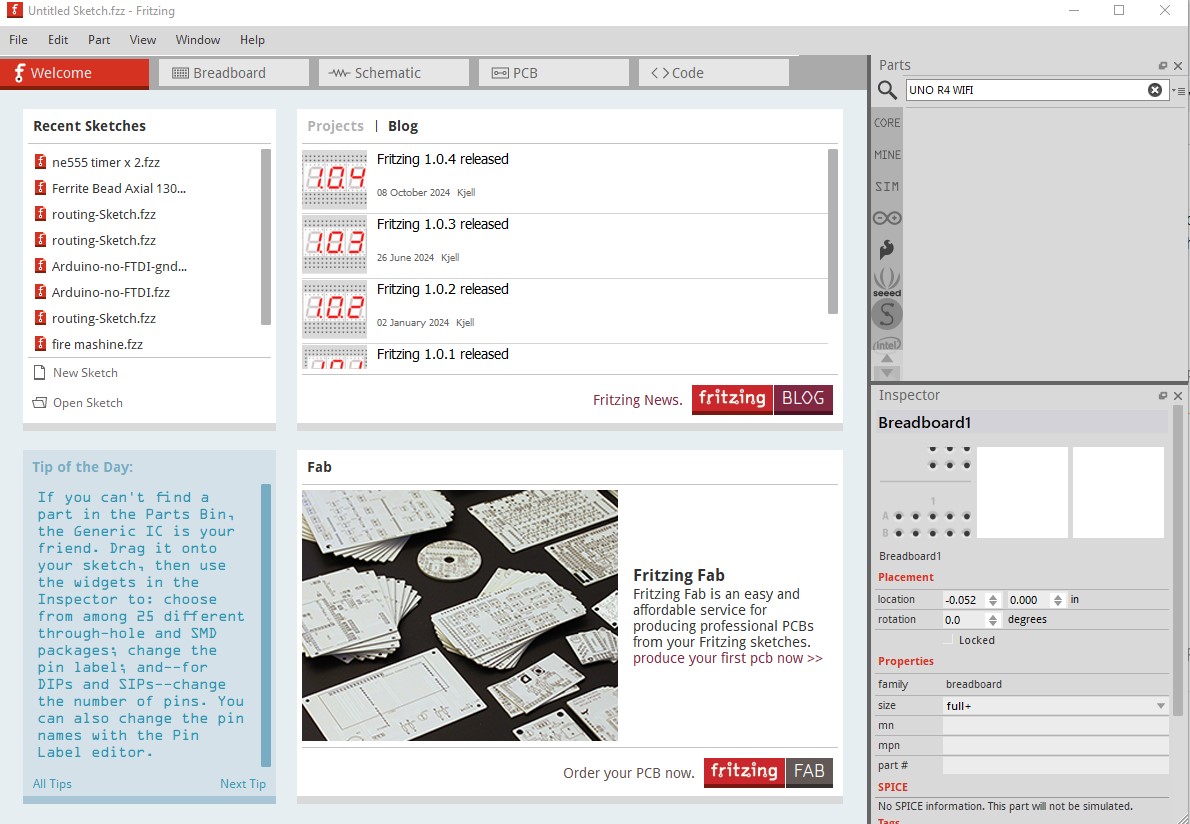Select the round S logo parts bin
The height and width of the screenshot is (824, 1190).
[887, 314]
